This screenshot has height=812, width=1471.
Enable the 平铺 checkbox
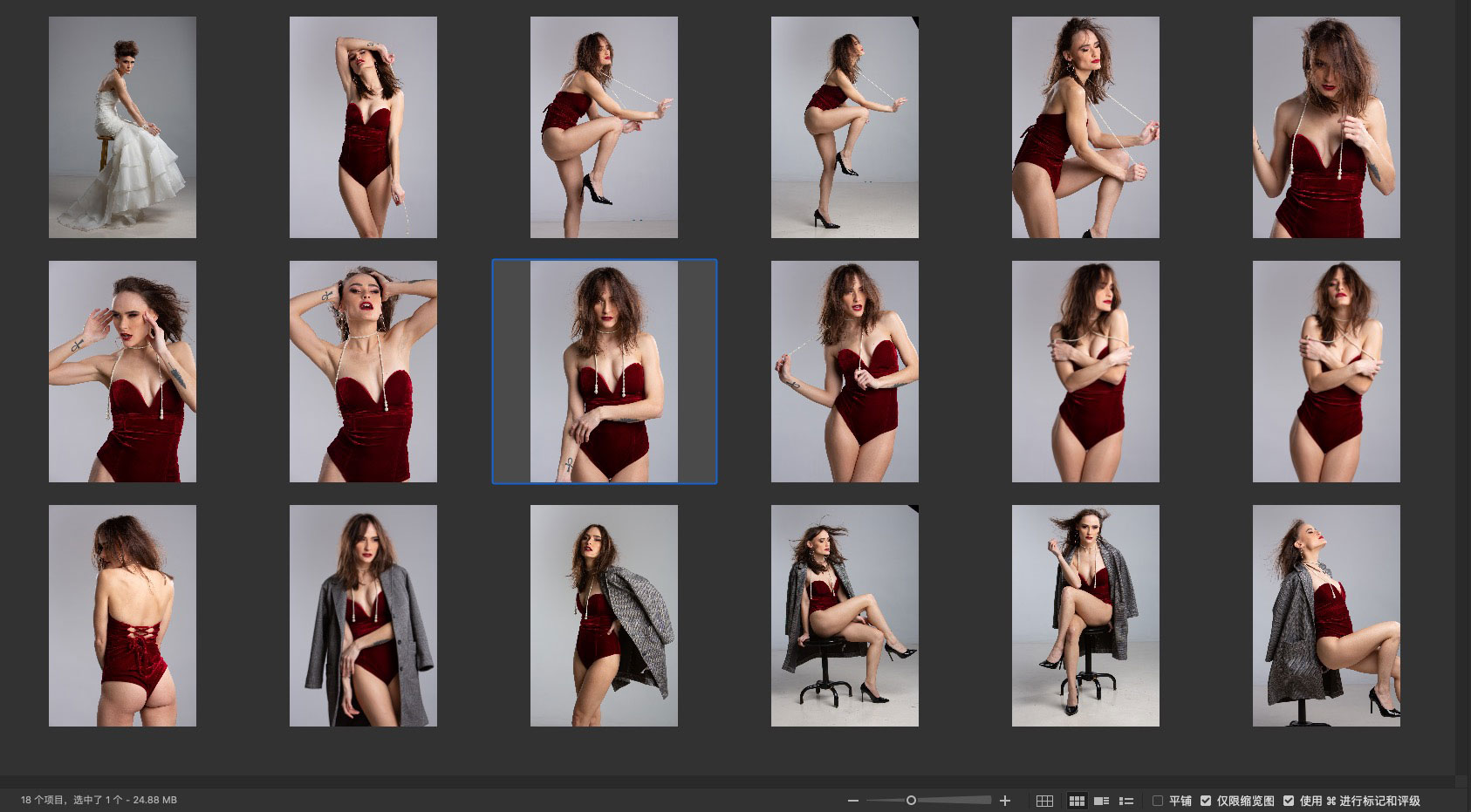[x=1158, y=801]
